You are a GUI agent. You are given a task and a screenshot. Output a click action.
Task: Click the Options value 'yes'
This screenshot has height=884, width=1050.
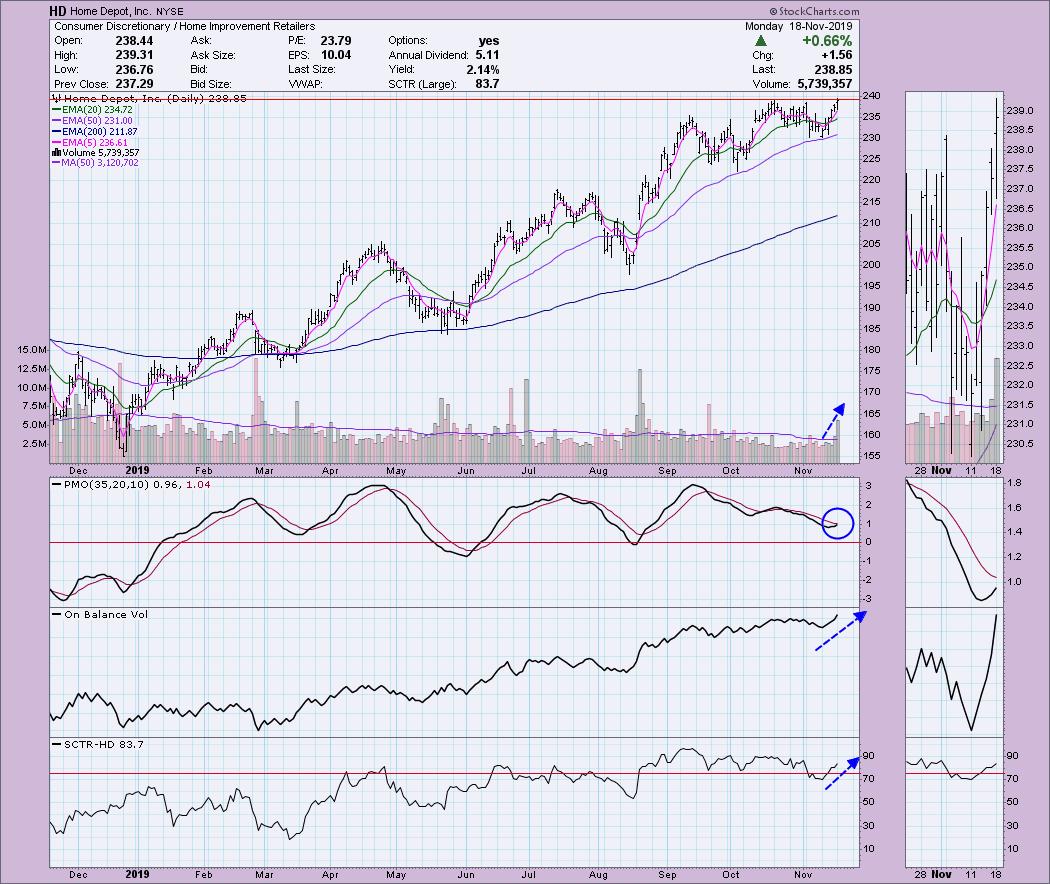point(489,41)
